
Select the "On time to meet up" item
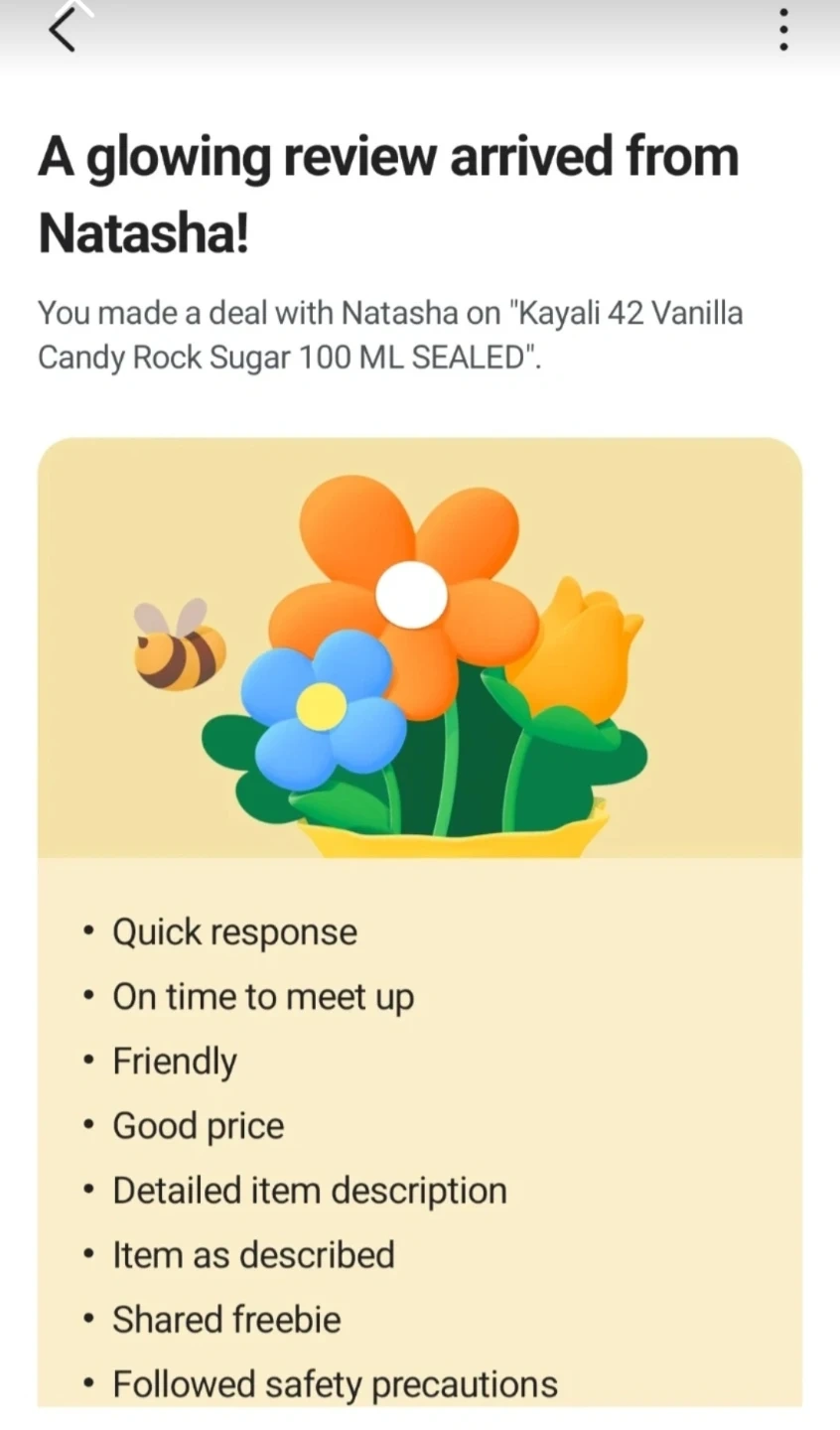coord(263,997)
